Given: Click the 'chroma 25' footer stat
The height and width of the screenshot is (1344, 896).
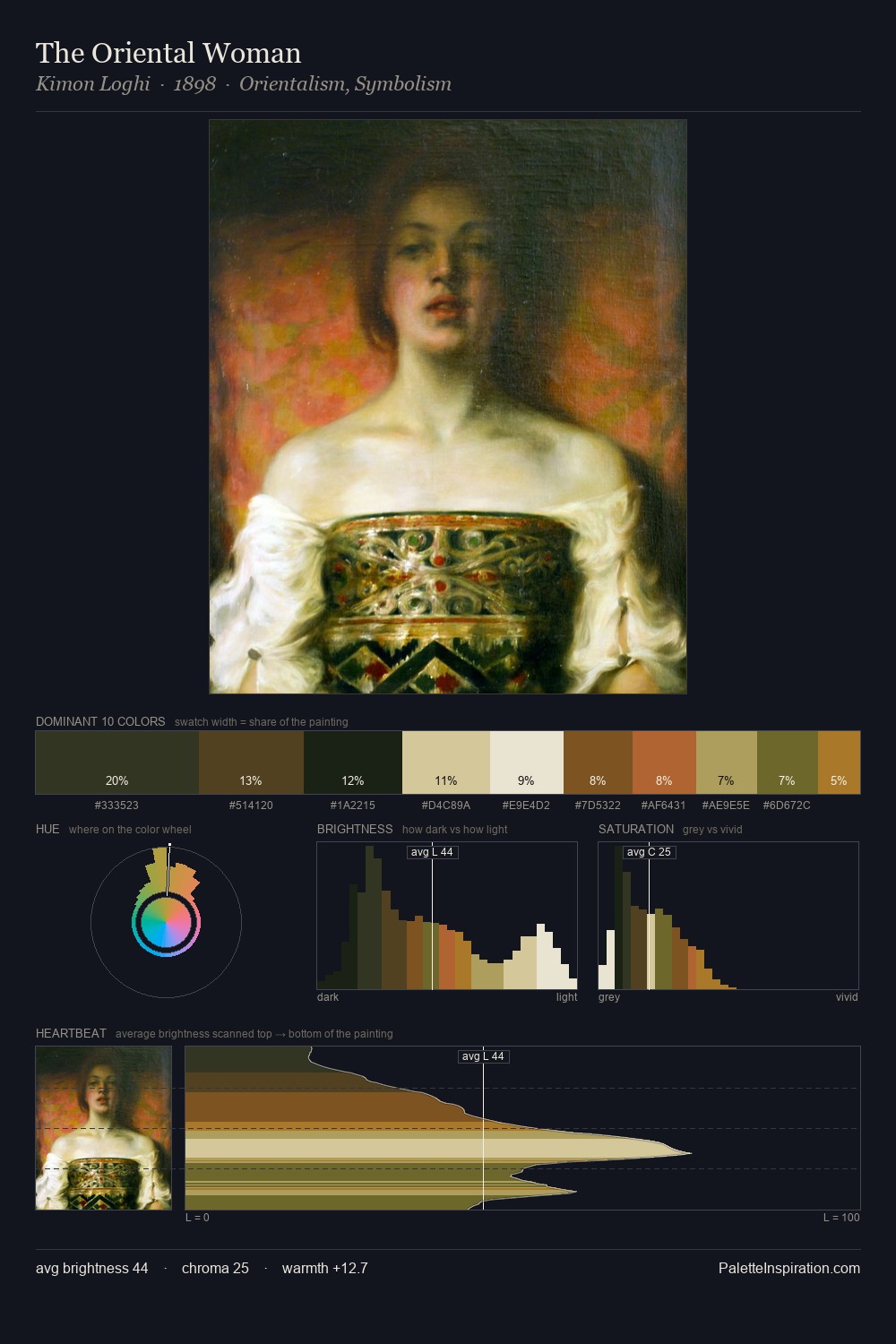Looking at the screenshot, I should coord(215,1269).
